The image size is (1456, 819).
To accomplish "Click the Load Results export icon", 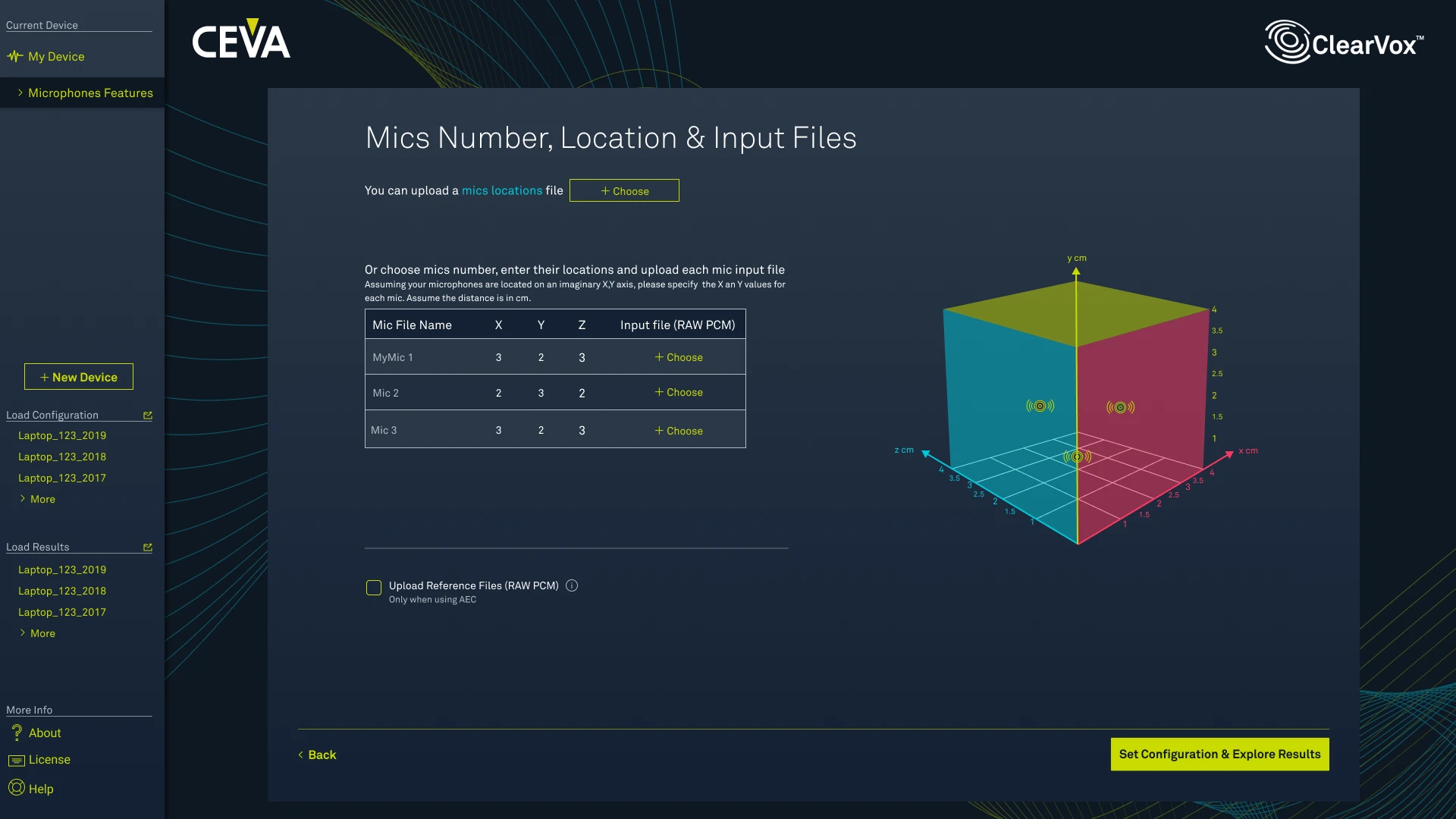I will [148, 548].
